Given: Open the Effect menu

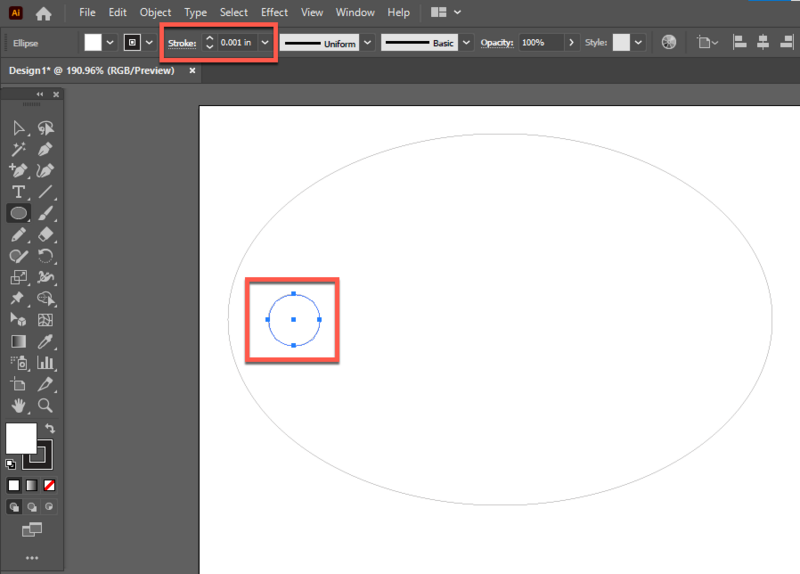Looking at the screenshot, I should pos(274,12).
